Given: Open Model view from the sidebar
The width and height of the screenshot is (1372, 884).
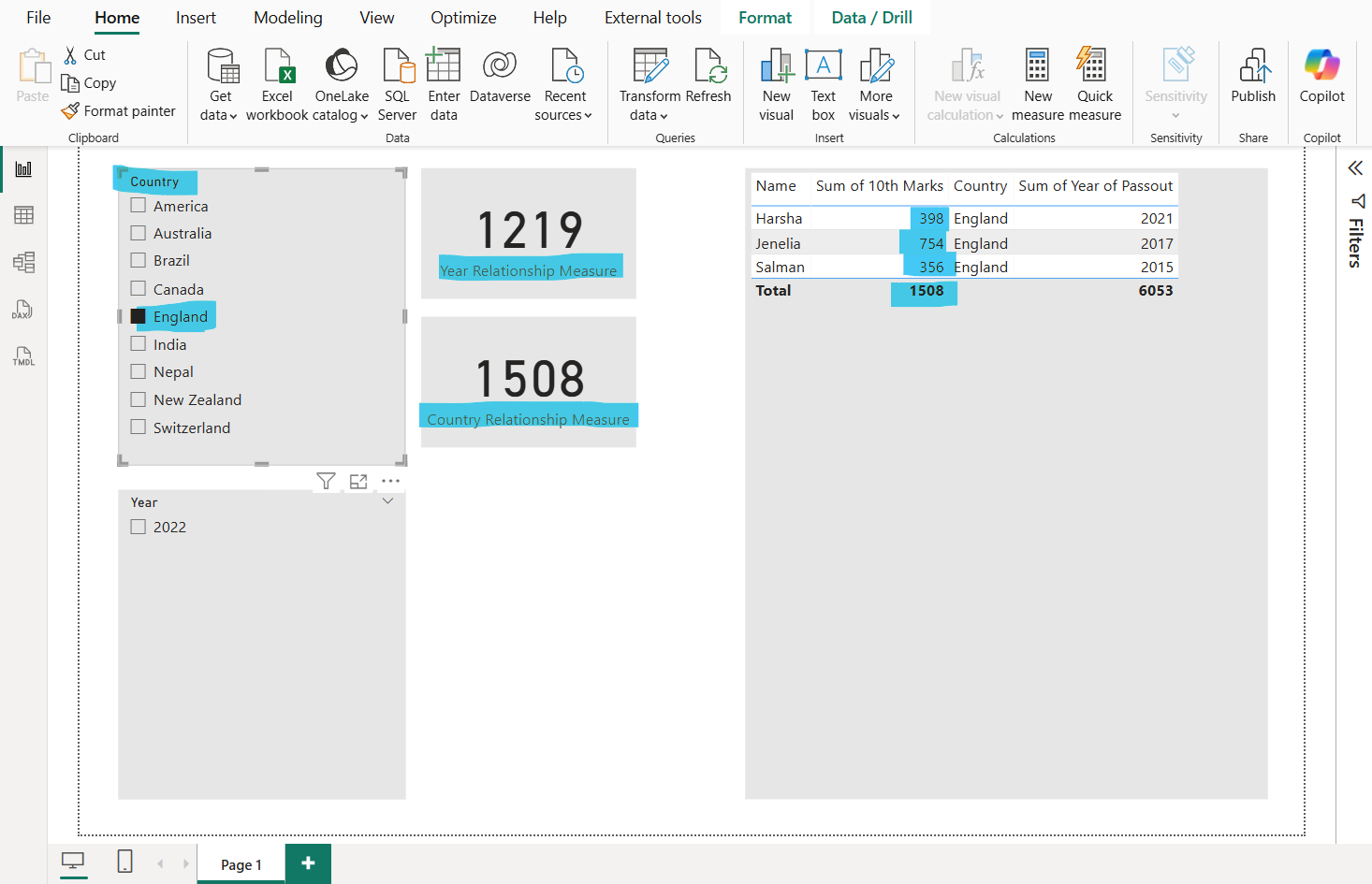Looking at the screenshot, I should pyautogui.click(x=23, y=262).
